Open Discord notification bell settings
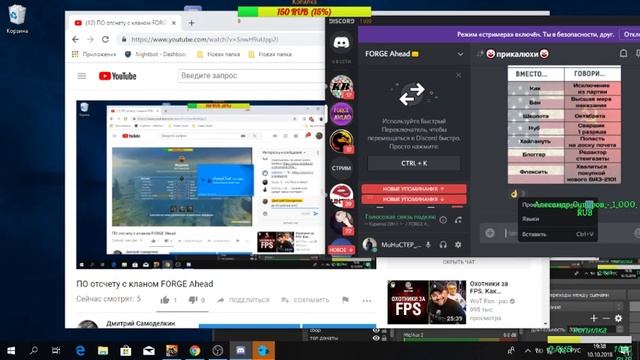Screen dimensions: 640x360 (x=623, y=53)
